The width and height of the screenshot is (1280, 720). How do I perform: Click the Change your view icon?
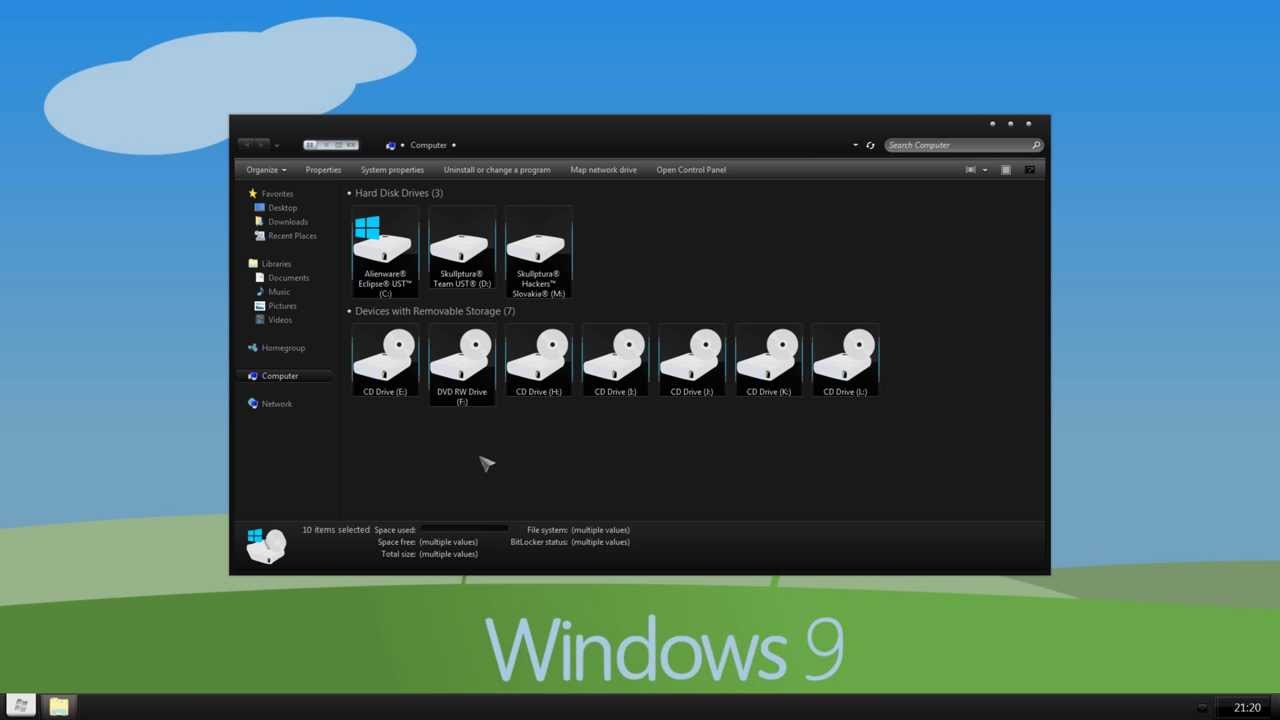tap(970, 170)
